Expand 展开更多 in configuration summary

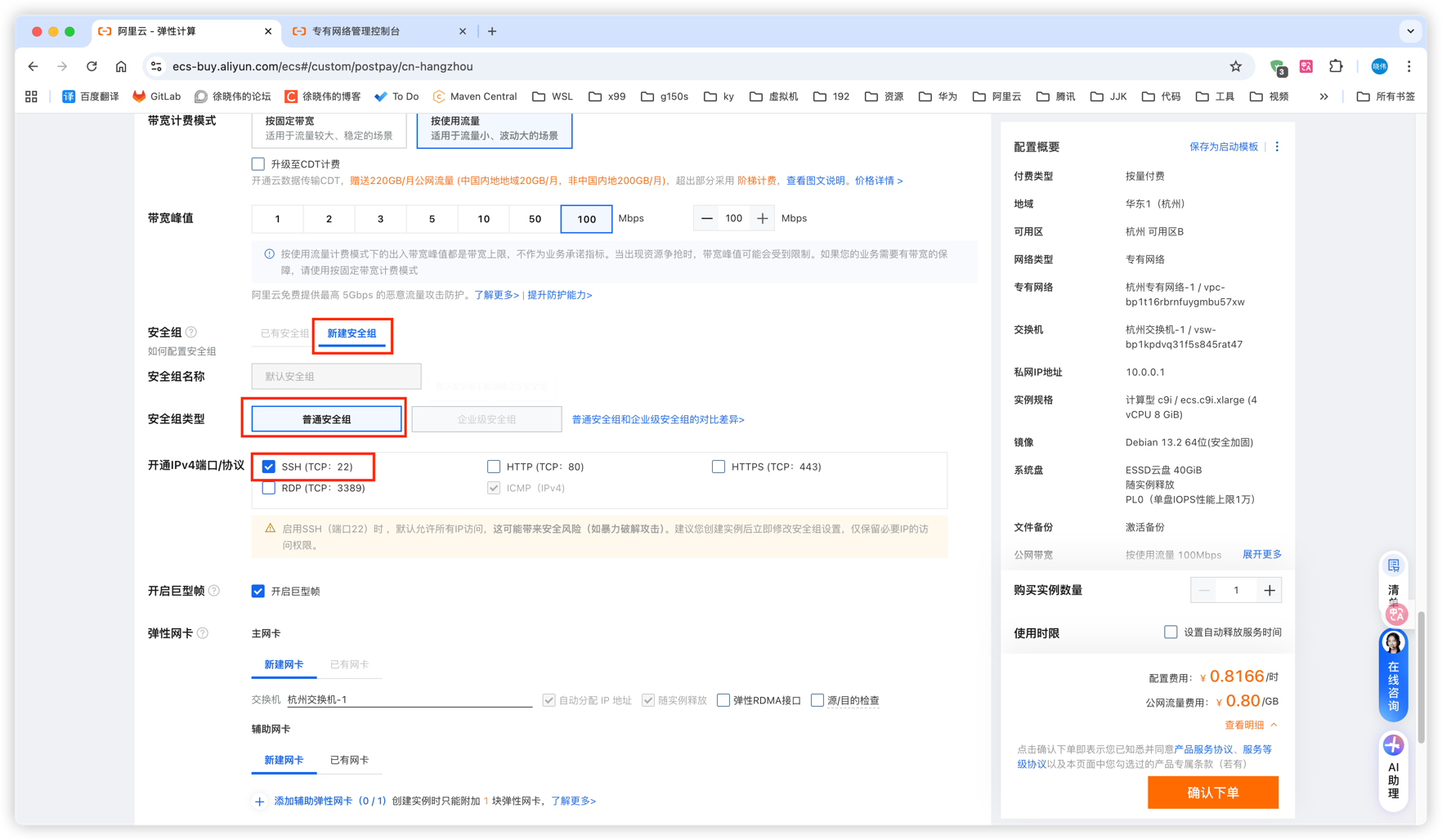click(1261, 554)
